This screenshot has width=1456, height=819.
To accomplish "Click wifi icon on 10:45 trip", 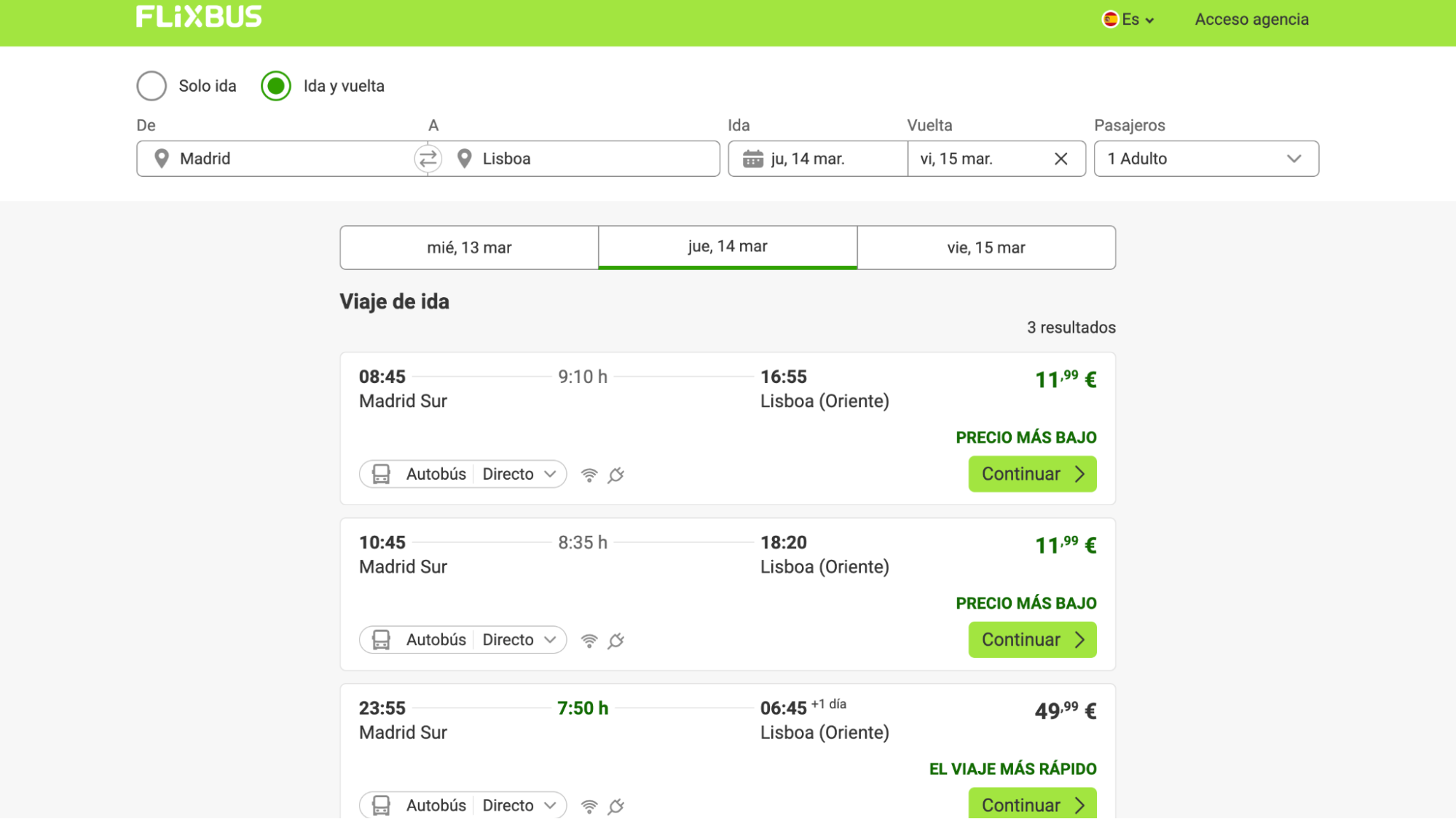I will [x=589, y=641].
